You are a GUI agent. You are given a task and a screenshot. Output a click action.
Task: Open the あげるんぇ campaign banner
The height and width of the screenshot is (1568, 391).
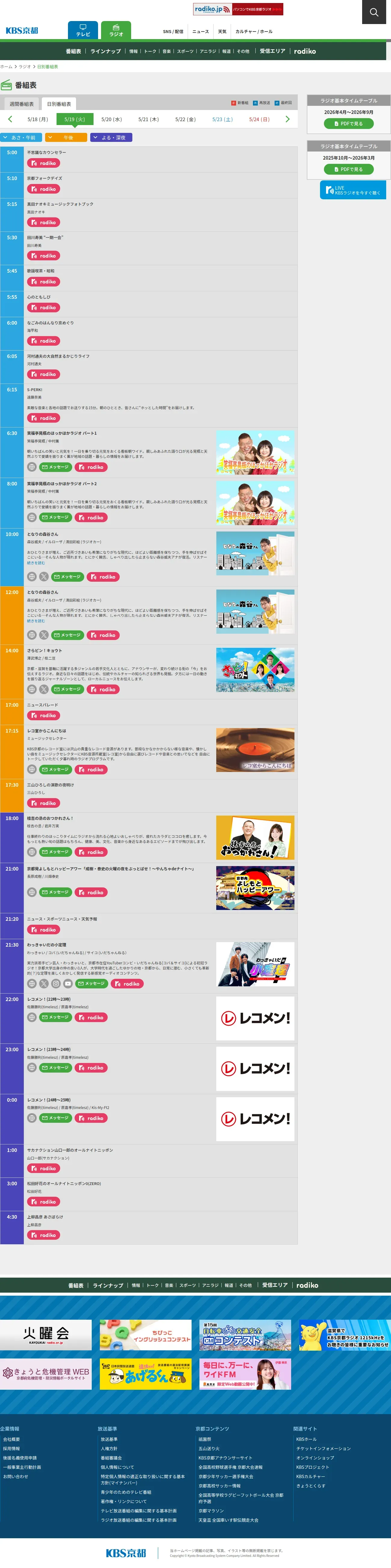146,1374
